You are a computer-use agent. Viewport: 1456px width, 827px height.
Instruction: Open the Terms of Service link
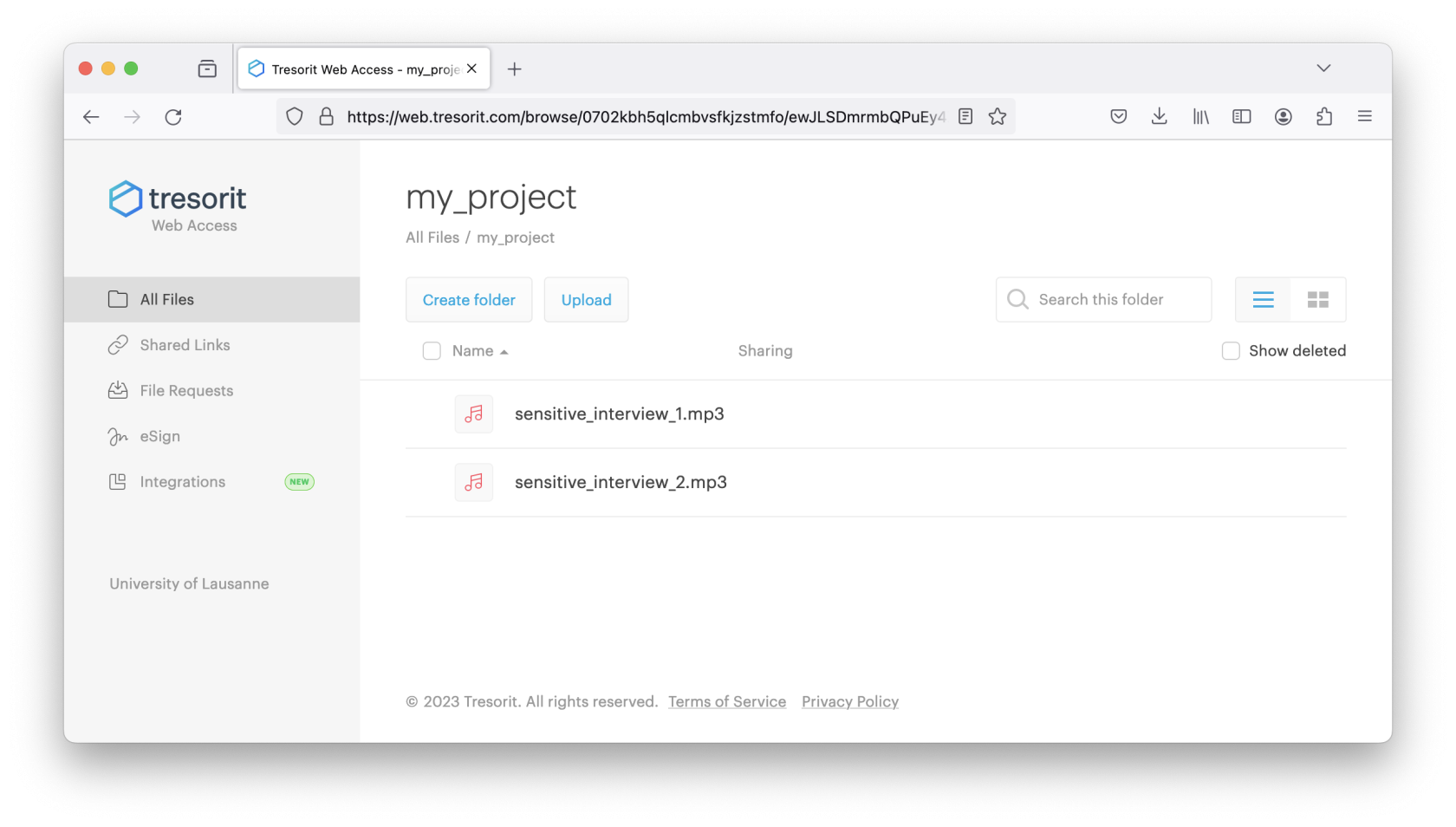tap(726, 702)
